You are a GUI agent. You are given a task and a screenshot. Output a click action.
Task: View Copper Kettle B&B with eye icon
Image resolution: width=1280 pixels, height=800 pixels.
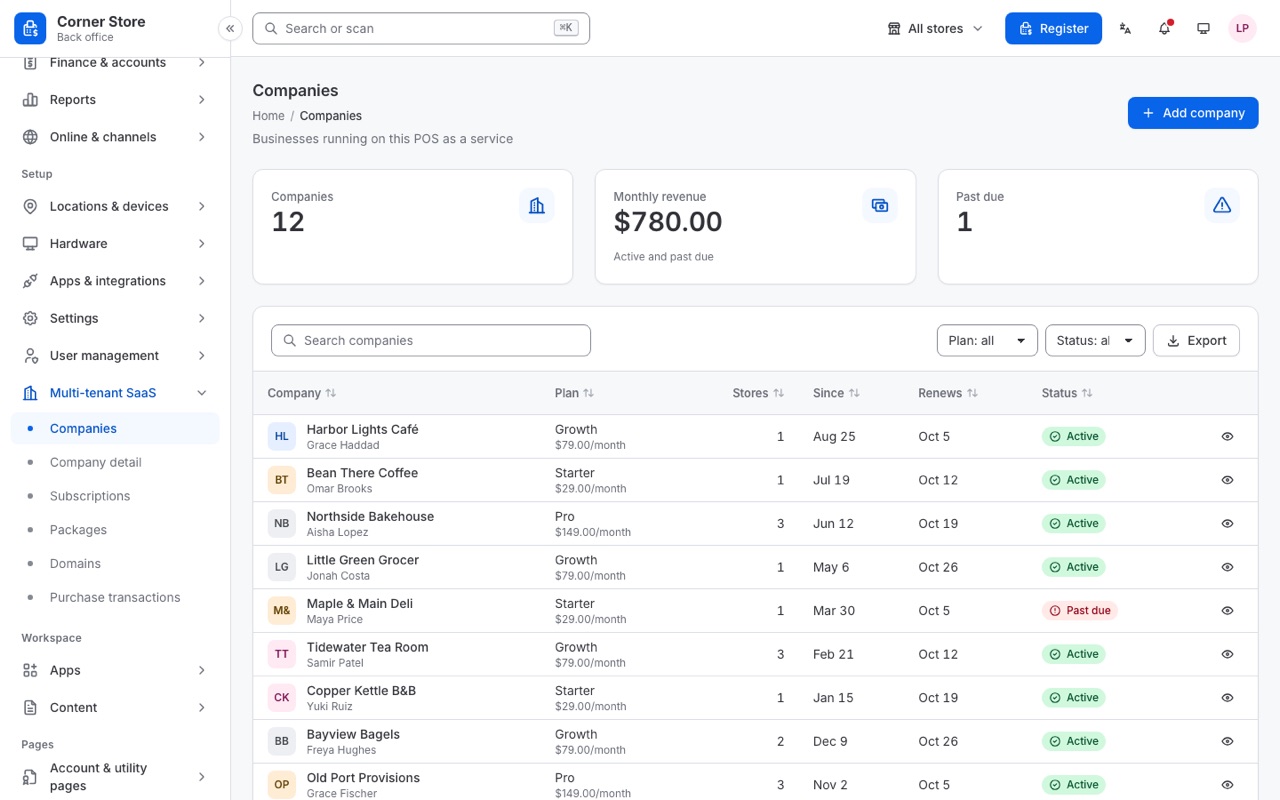[1227, 697]
